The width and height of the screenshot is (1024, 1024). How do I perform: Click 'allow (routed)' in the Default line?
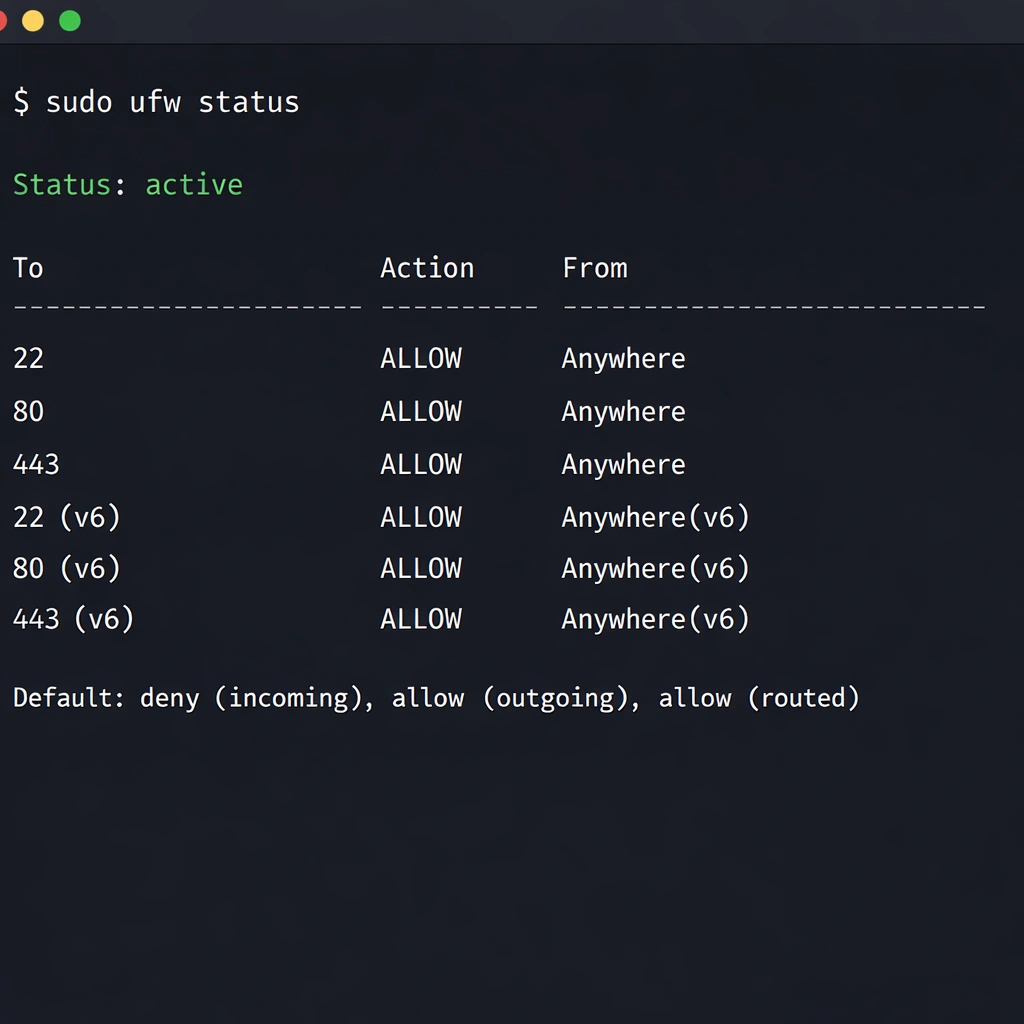[x=759, y=698]
